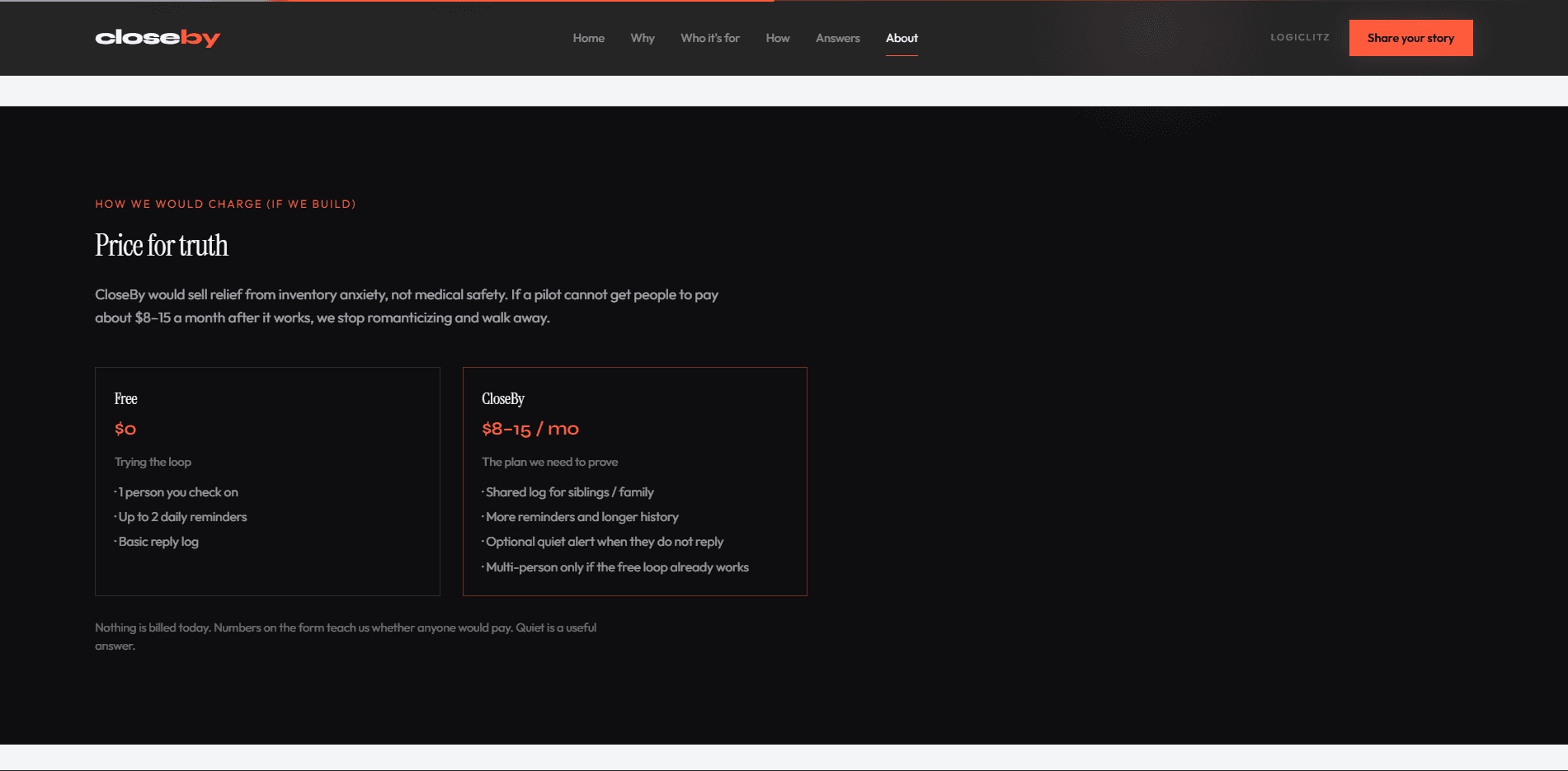Click the closeby logo
Screen dimensions: 1568x771
point(158,38)
